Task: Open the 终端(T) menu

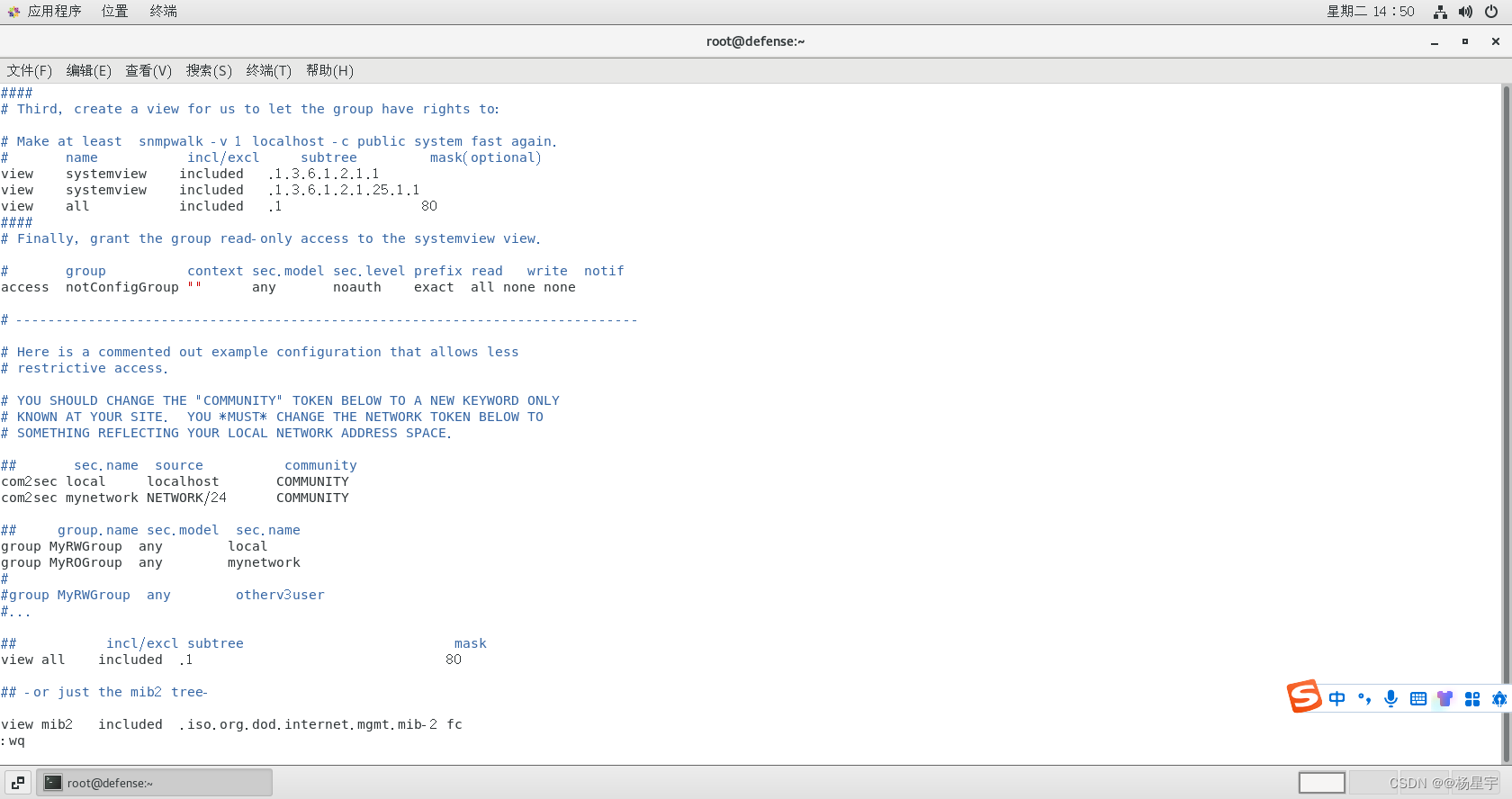Action: pyautogui.click(x=269, y=71)
